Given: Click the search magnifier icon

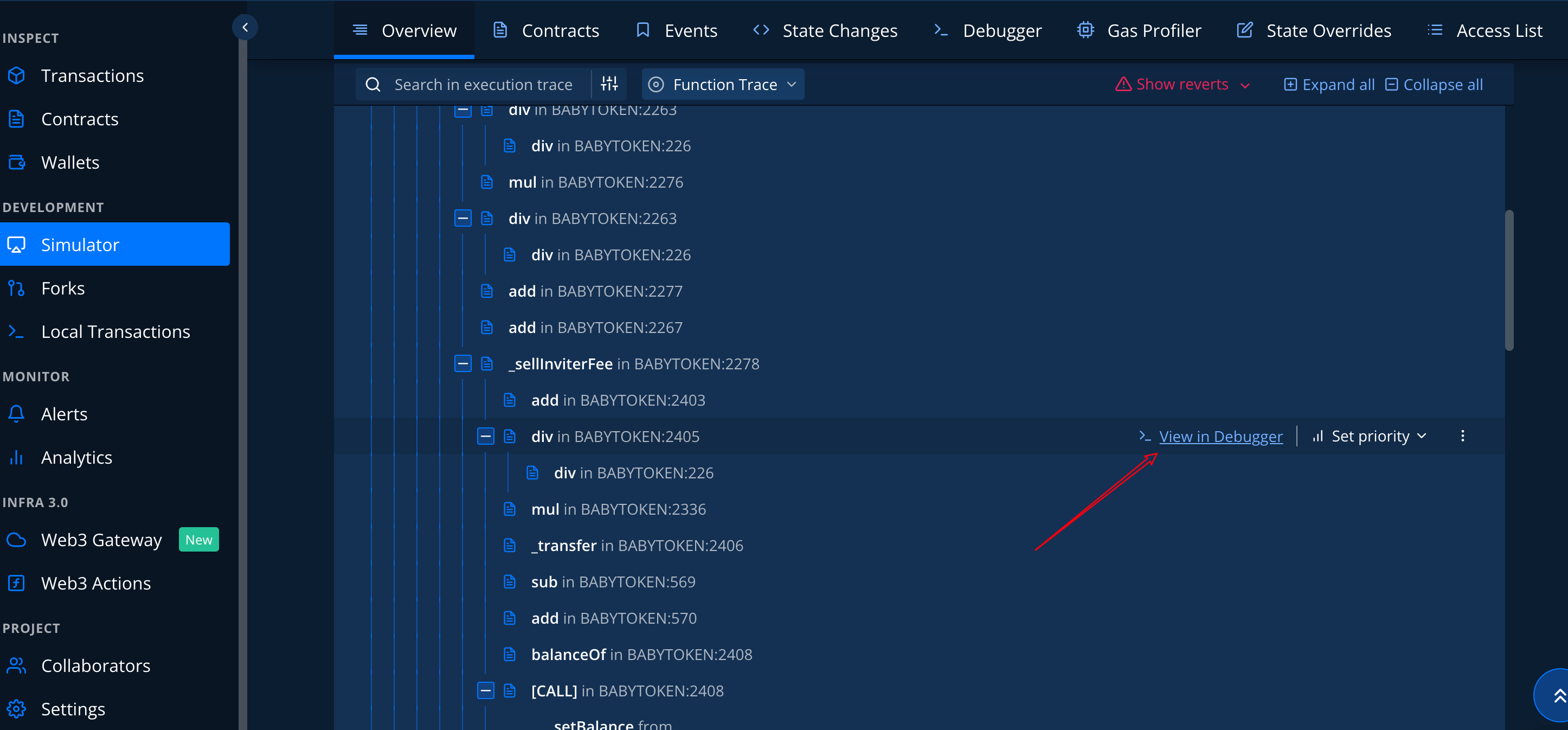Looking at the screenshot, I should click(x=373, y=85).
